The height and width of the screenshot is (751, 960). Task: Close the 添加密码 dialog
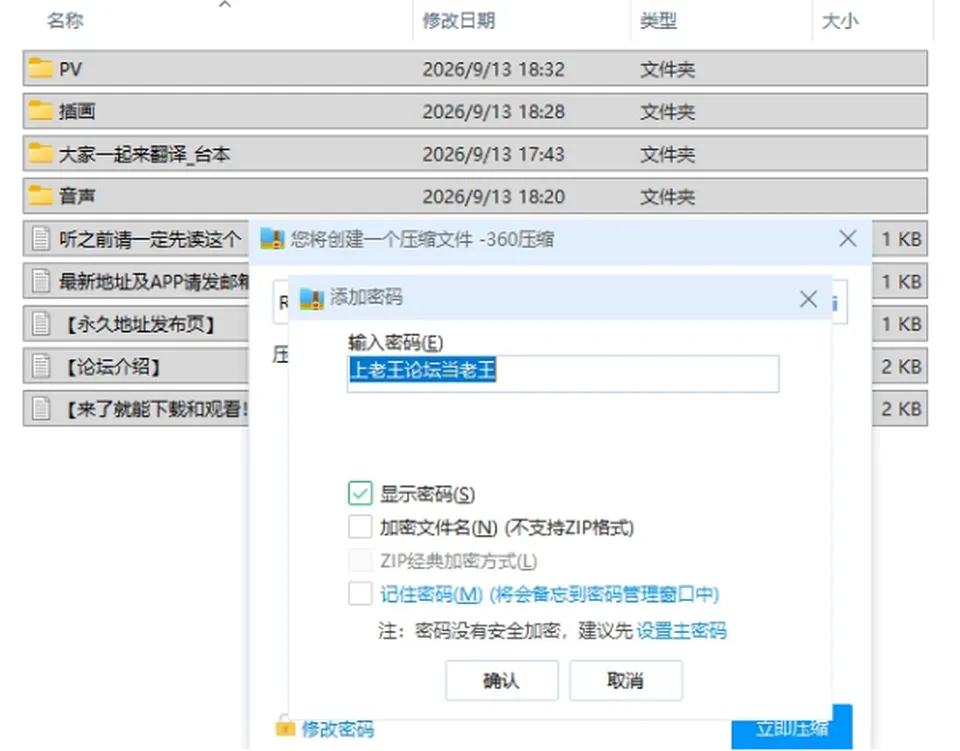(808, 299)
